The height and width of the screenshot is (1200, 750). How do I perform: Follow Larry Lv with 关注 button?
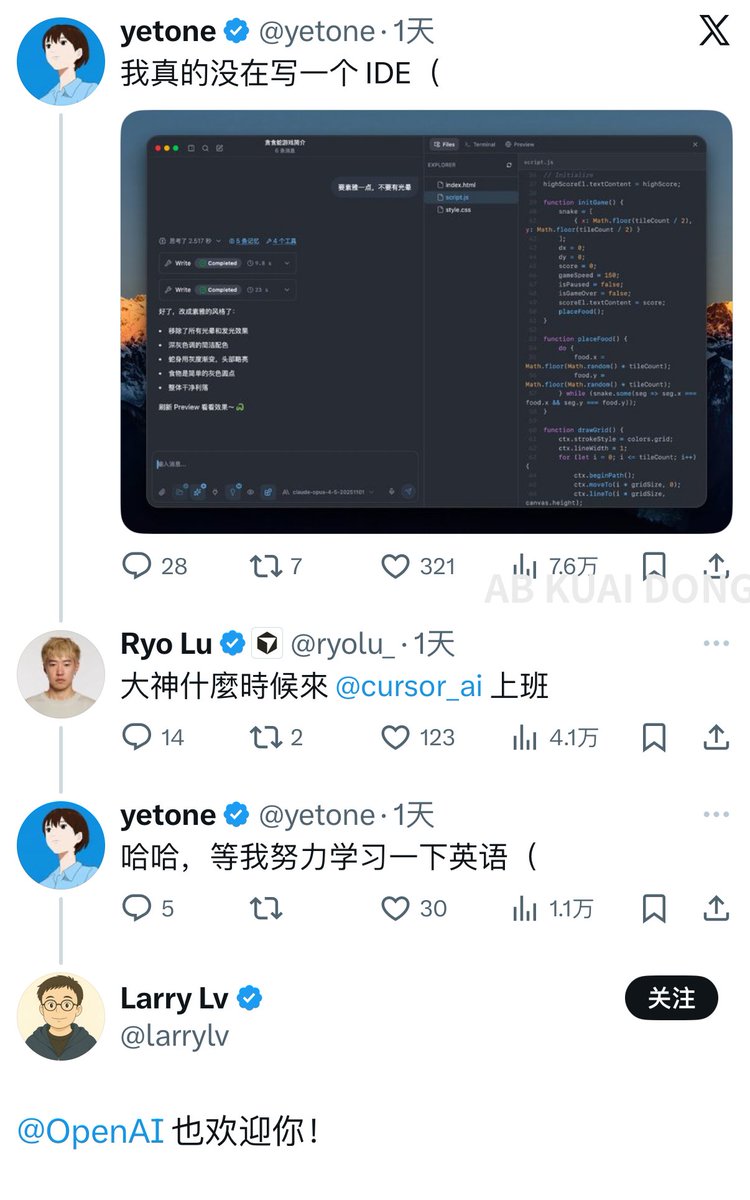(x=671, y=998)
